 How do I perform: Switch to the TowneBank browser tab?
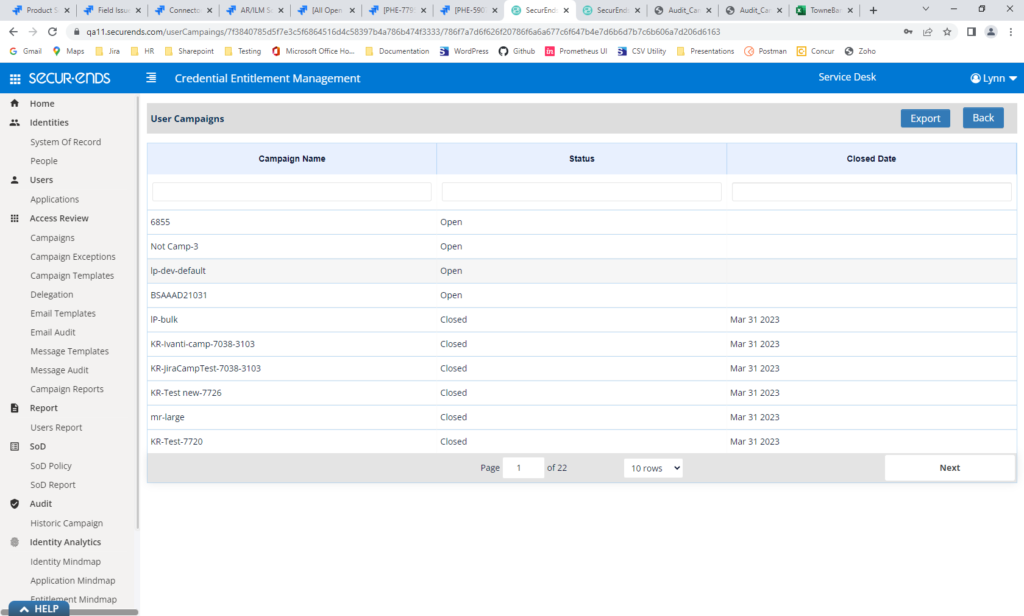[822, 10]
